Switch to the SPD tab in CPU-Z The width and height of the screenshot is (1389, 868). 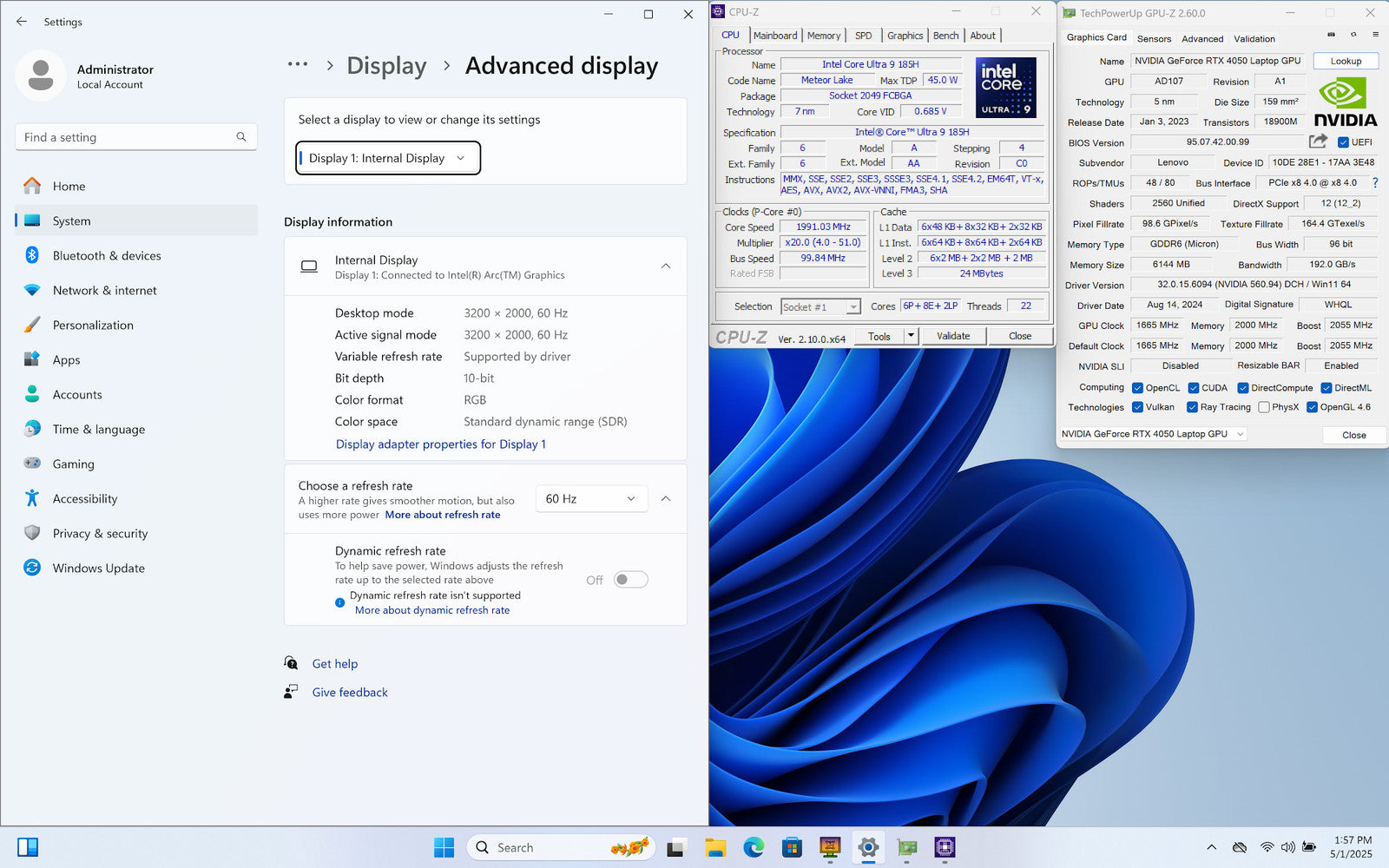pyautogui.click(x=864, y=36)
